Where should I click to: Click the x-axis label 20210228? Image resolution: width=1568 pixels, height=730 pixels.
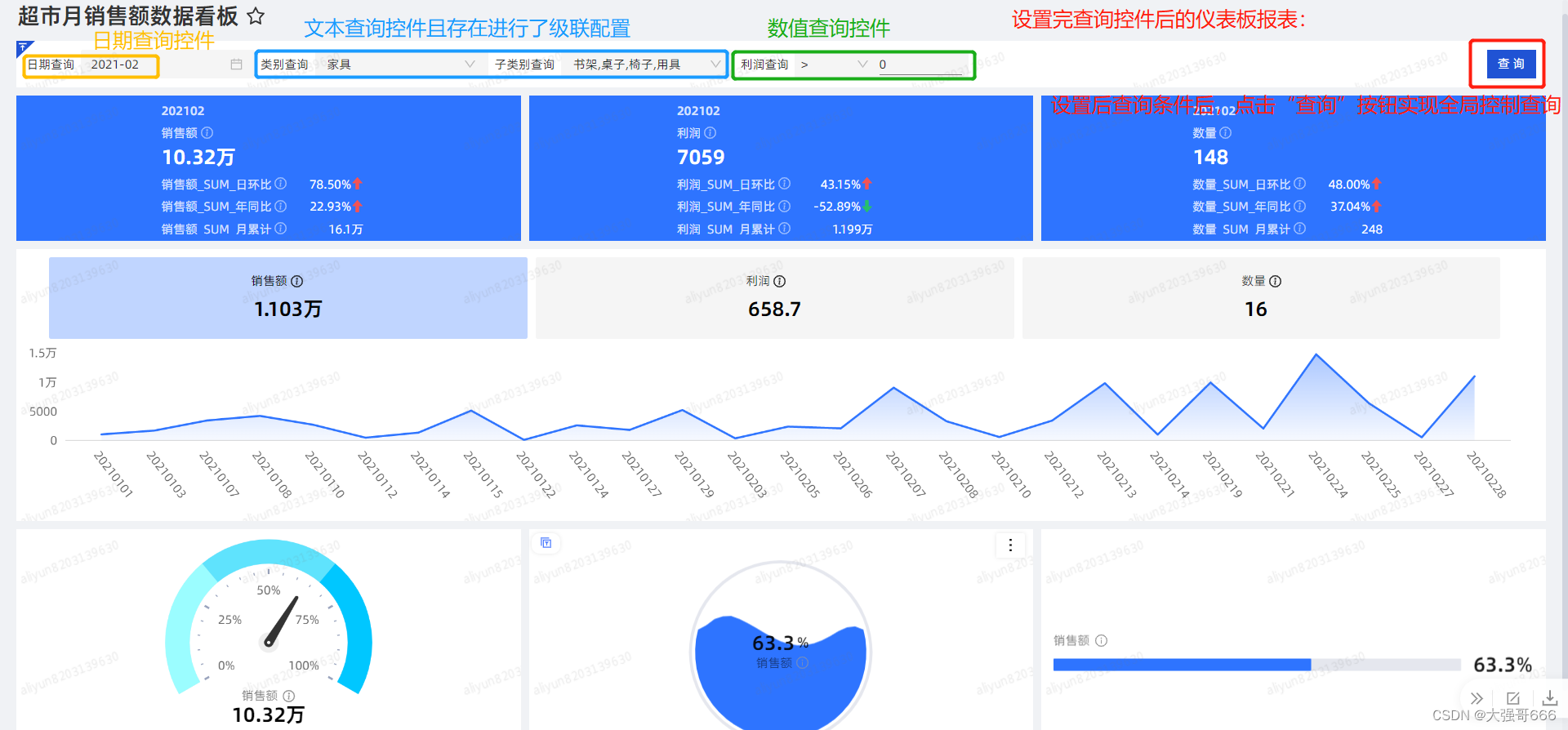pyautogui.click(x=1486, y=474)
